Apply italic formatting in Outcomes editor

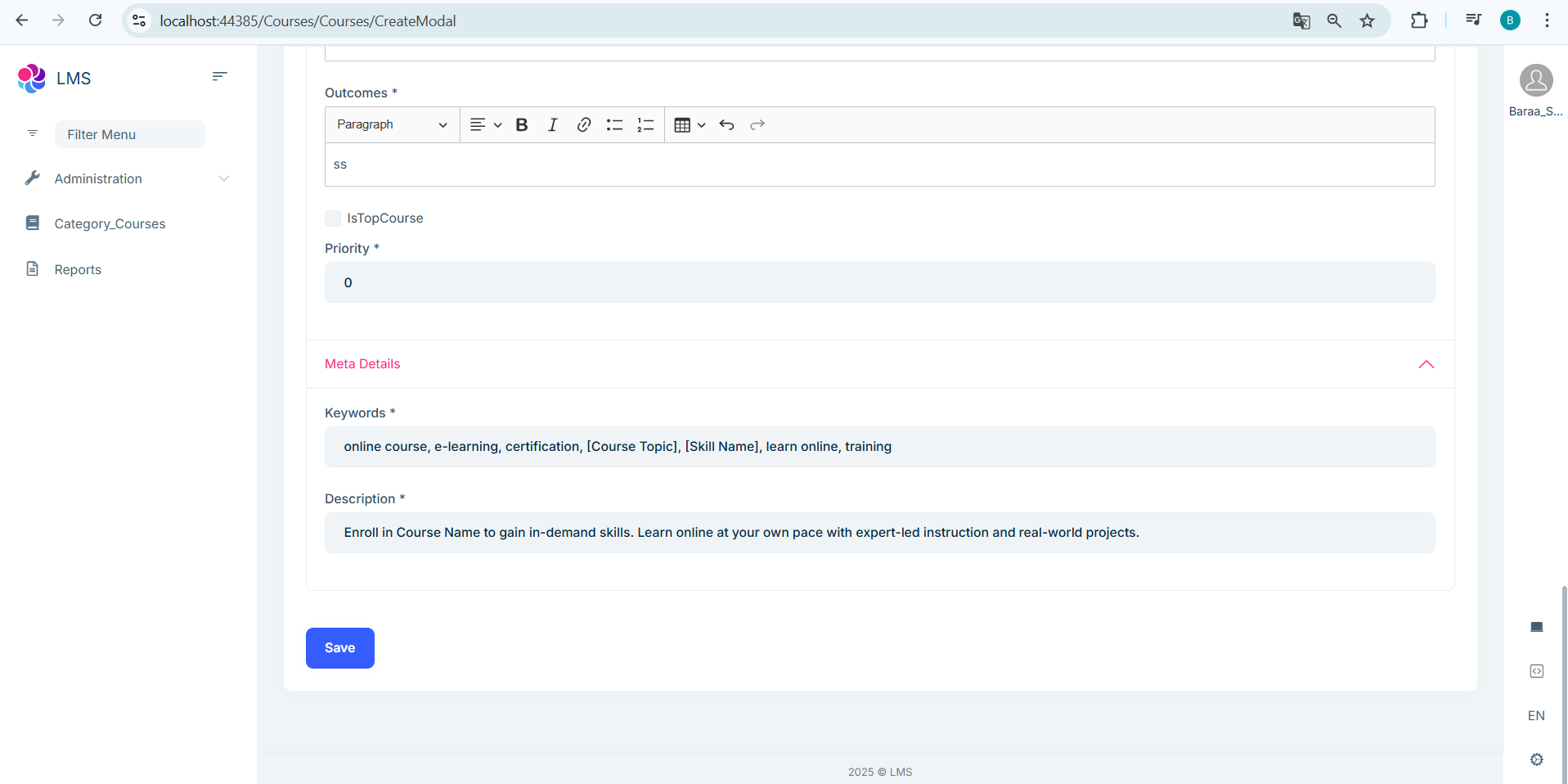tap(553, 125)
